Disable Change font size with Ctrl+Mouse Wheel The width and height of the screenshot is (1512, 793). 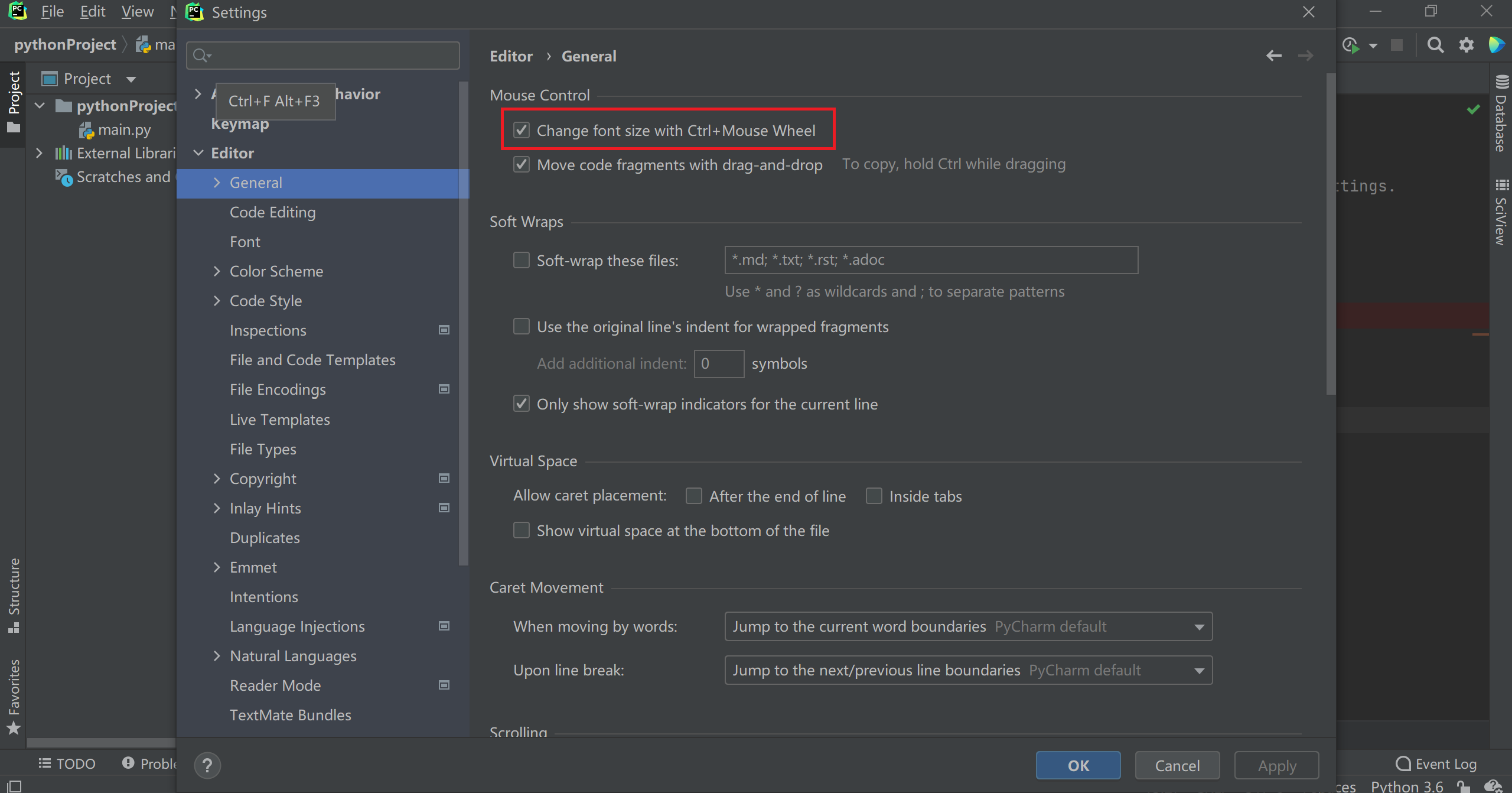tap(522, 130)
